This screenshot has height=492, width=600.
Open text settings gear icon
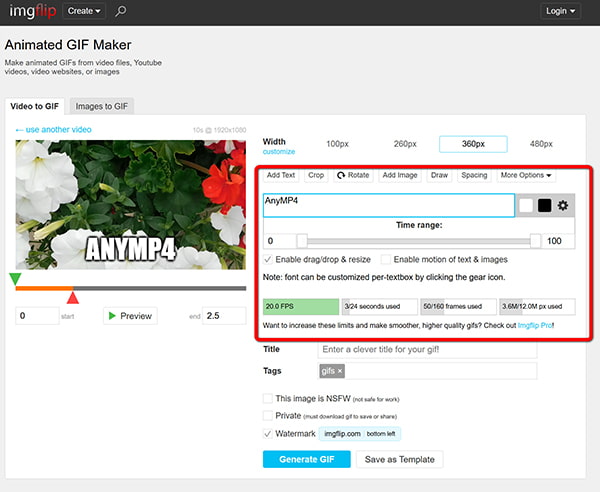click(562, 205)
